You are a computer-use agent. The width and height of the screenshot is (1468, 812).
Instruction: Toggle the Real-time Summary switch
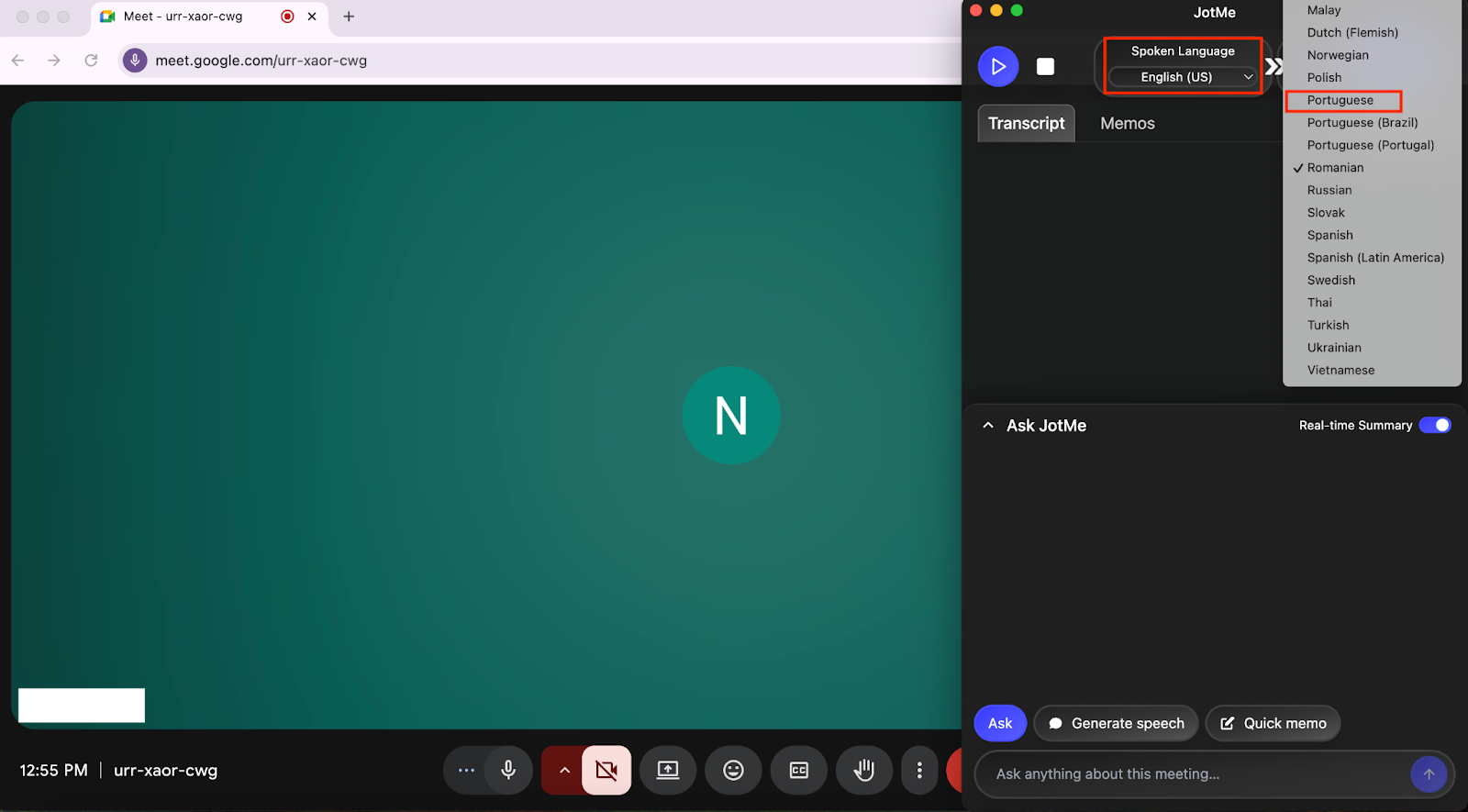tap(1435, 425)
